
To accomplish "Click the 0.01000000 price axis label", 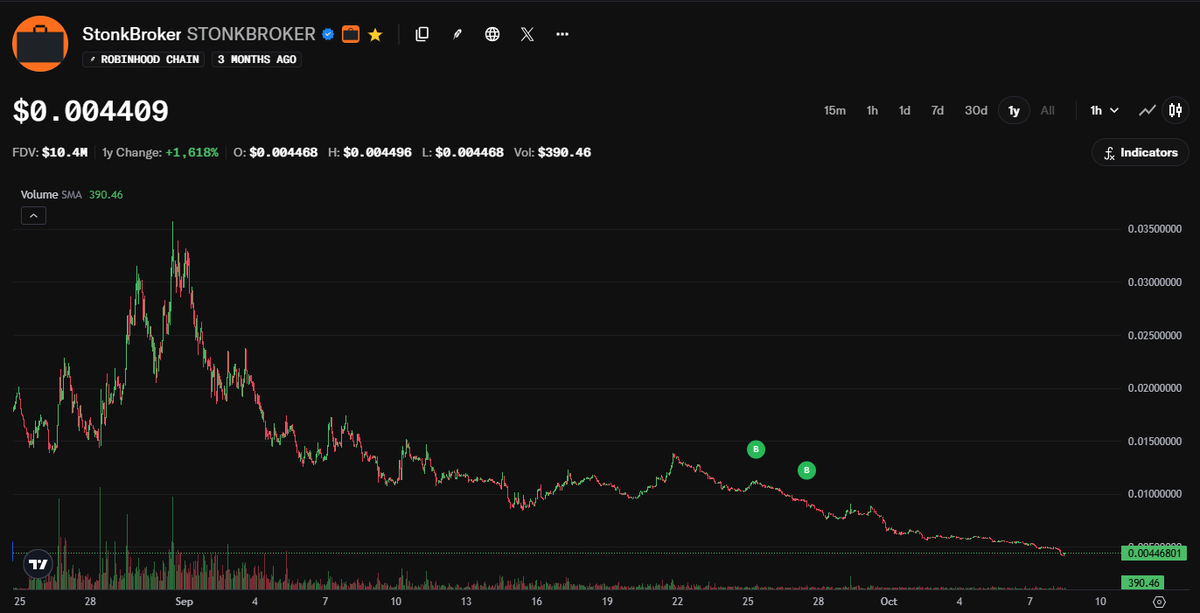I will pos(1156,494).
